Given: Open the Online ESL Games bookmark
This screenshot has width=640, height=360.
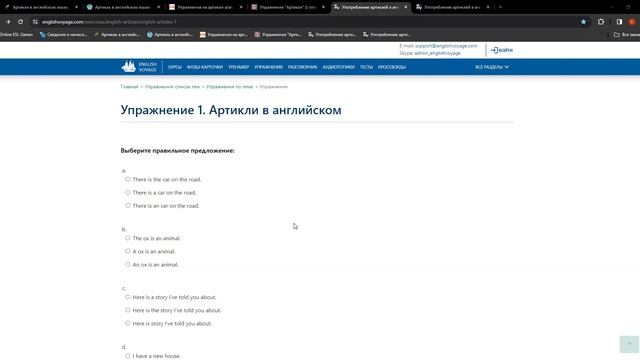Looking at the screenshot, I should coord(16,35).
